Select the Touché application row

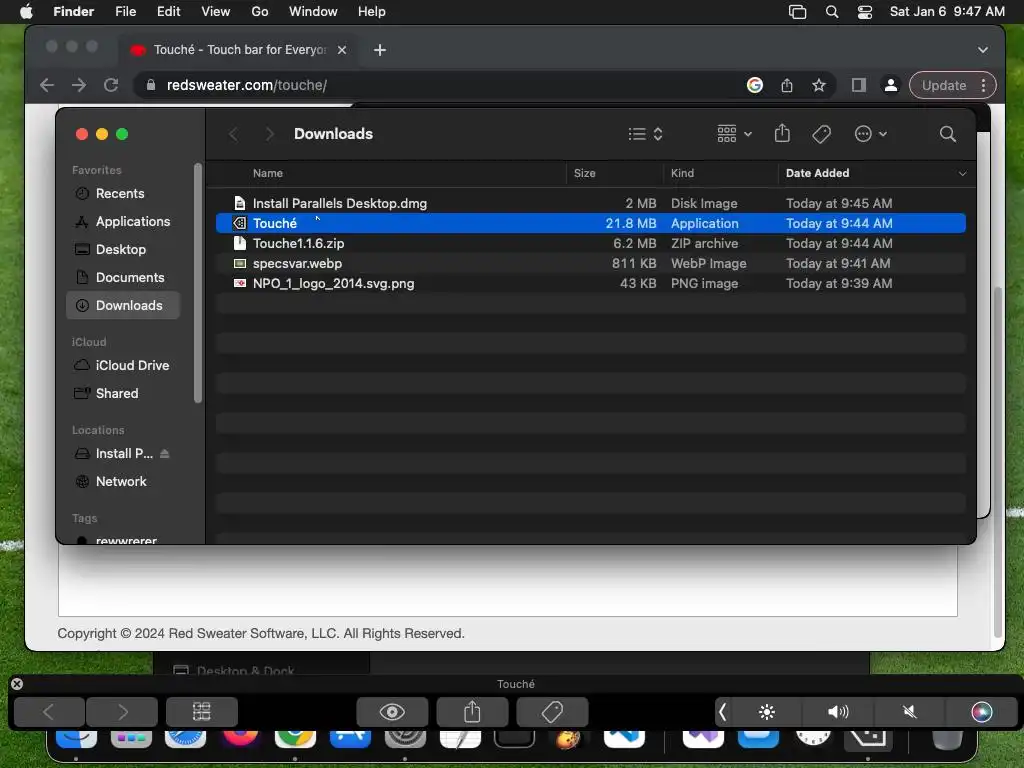pyautogui.click(x=590, y=223)
